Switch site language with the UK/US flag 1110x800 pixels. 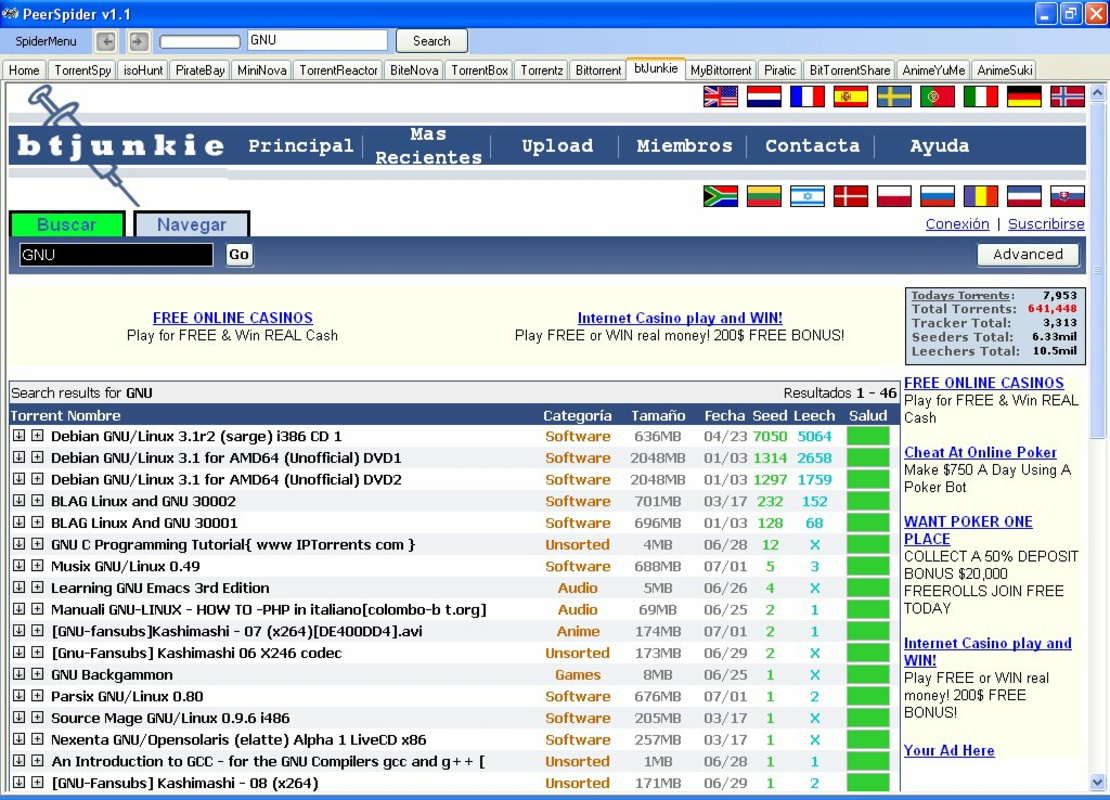pos(720,96)
